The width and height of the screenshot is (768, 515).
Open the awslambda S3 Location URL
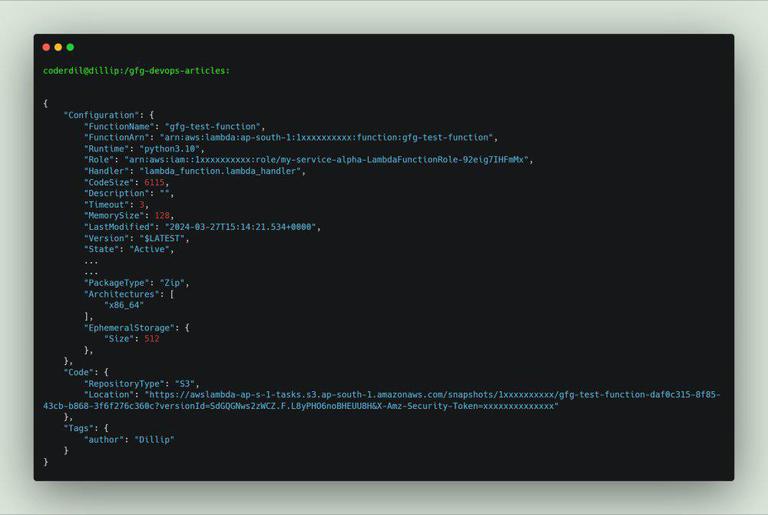click(382, 400)
